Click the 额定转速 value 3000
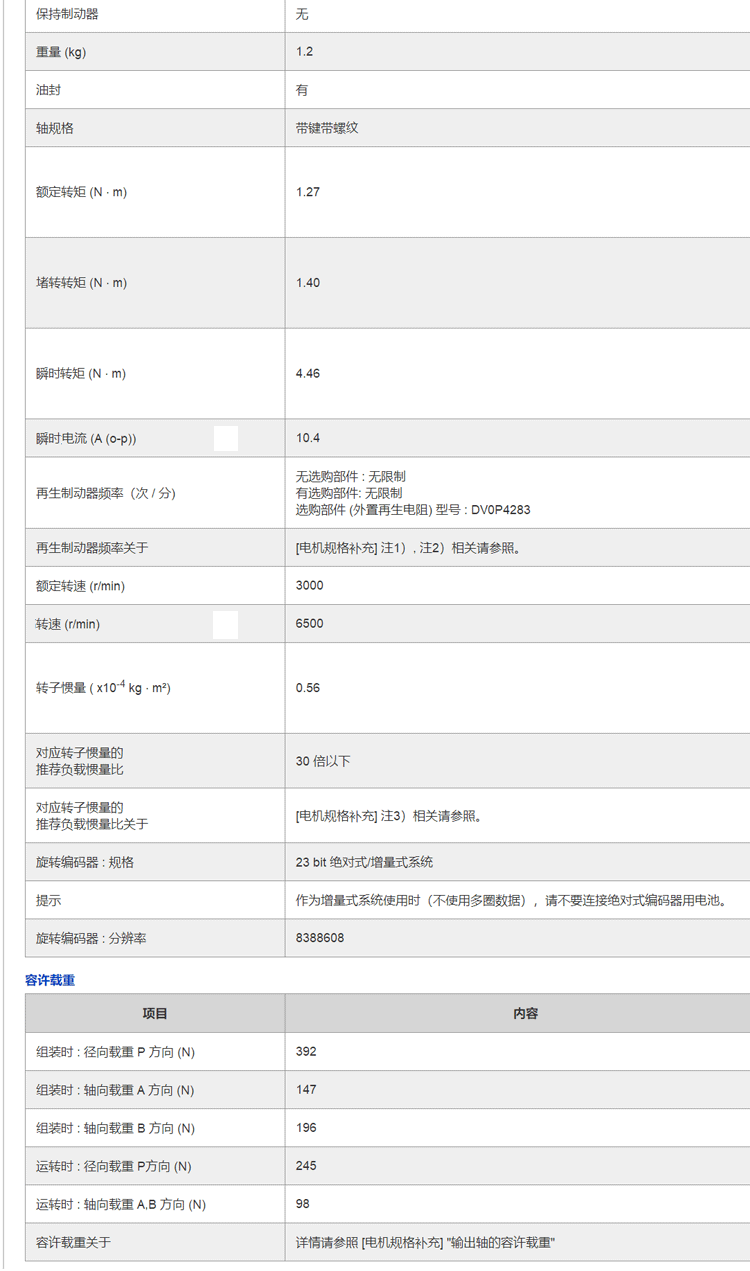750x1271 pixels. click(310, 586)
